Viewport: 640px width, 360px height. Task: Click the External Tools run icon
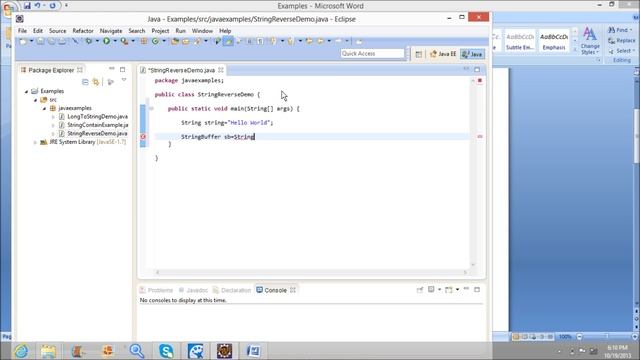pos(124,41)
